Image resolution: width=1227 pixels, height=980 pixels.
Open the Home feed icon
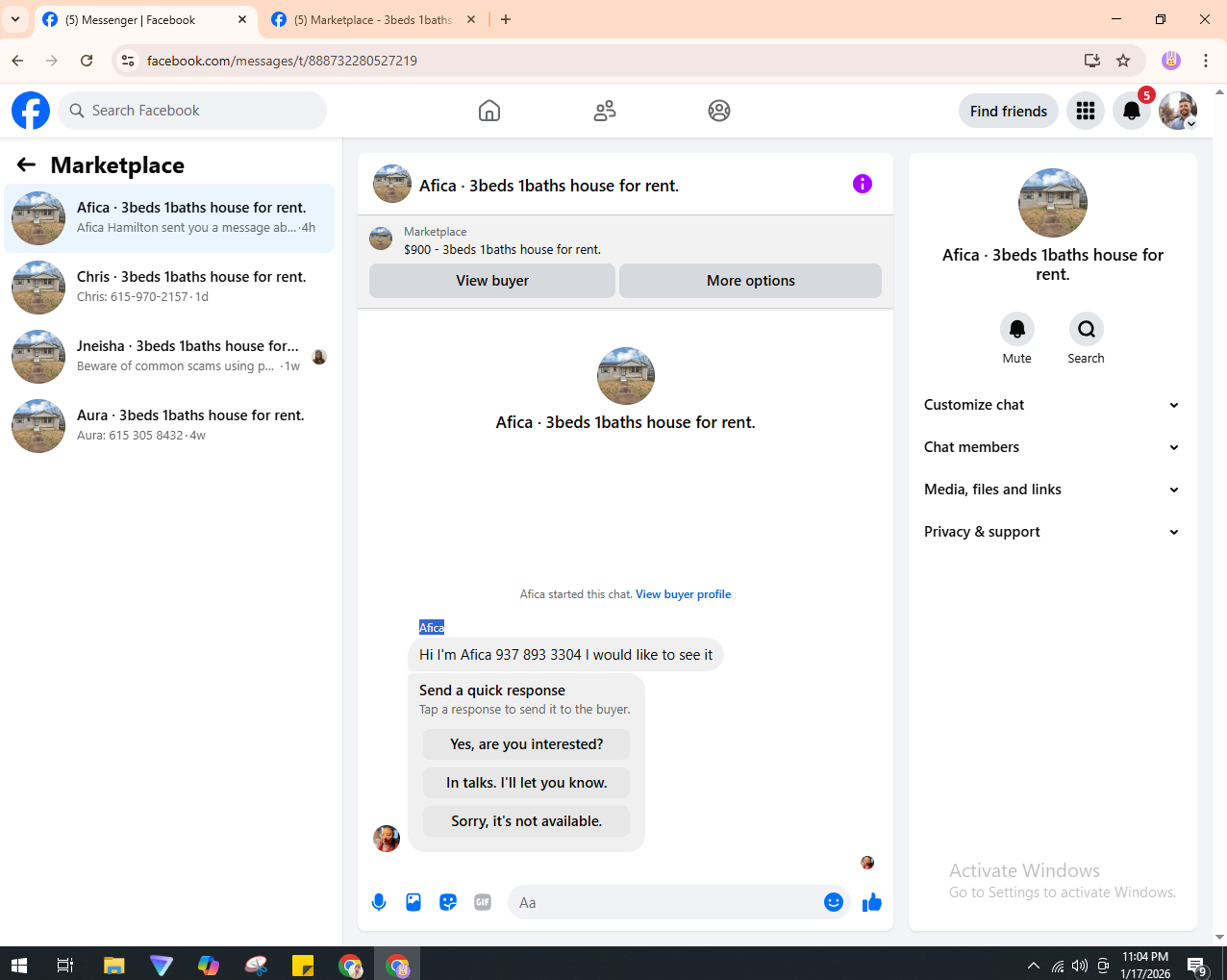489,111
